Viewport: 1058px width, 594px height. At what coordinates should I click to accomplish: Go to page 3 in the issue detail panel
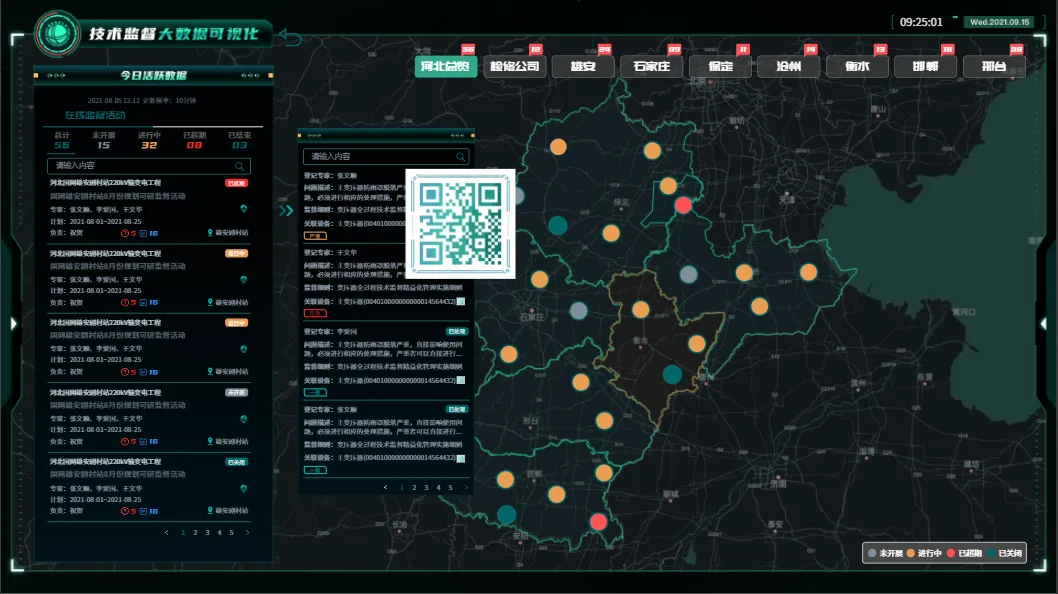click(x=426, y=487)
